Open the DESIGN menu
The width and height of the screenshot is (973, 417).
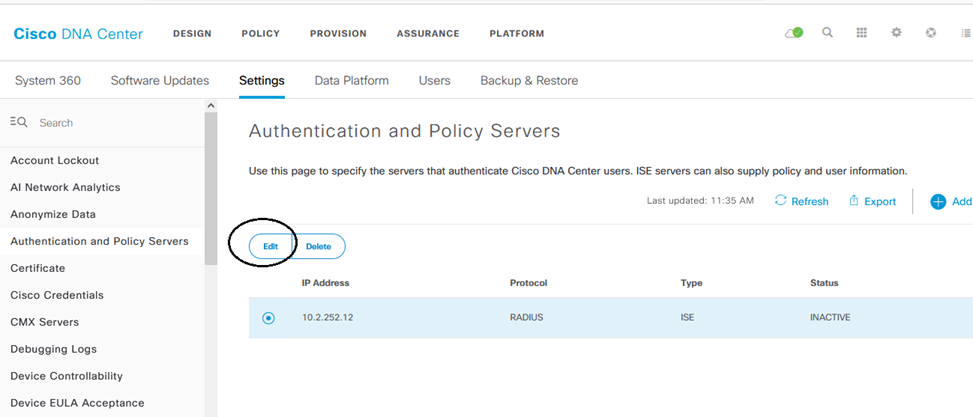point(192,34)
